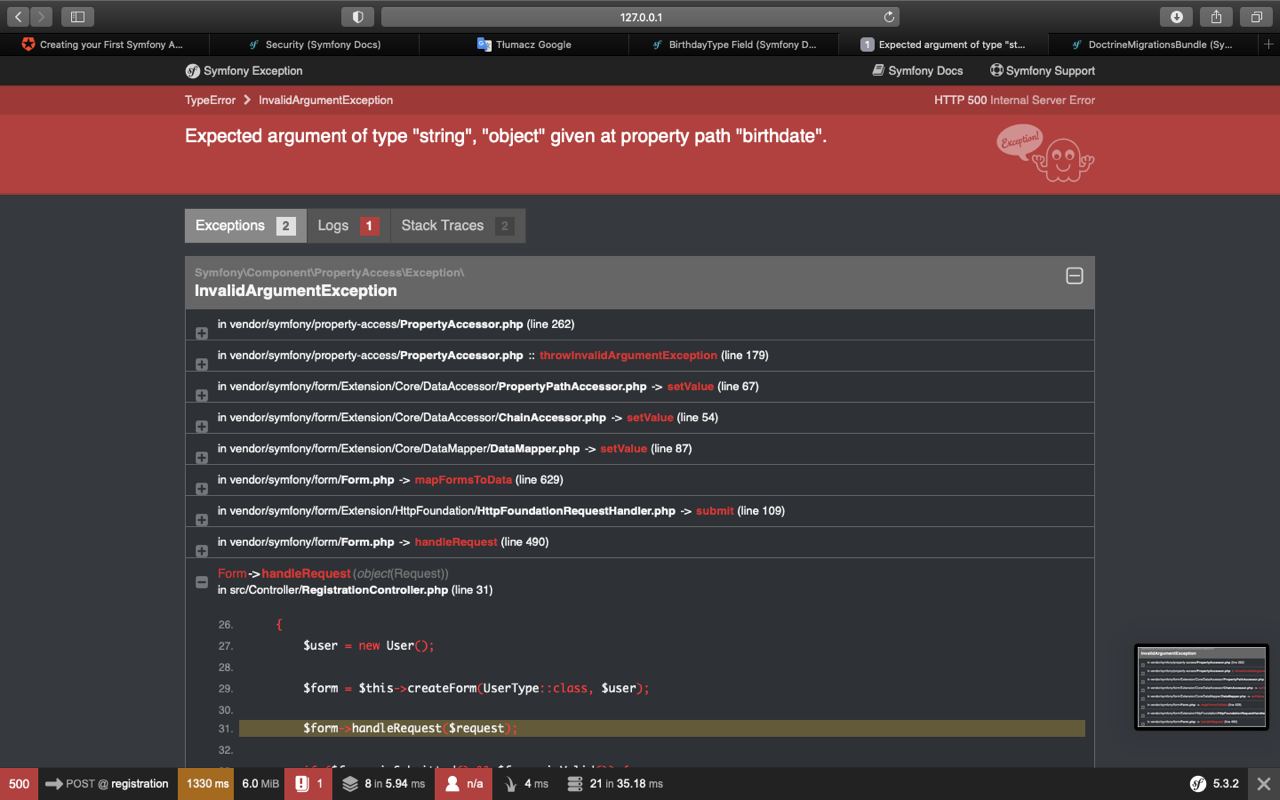Expand throwInvalidArgumentException line 179 trace
The width and height of the screenshot is (1280, 800).
[201, 363]
